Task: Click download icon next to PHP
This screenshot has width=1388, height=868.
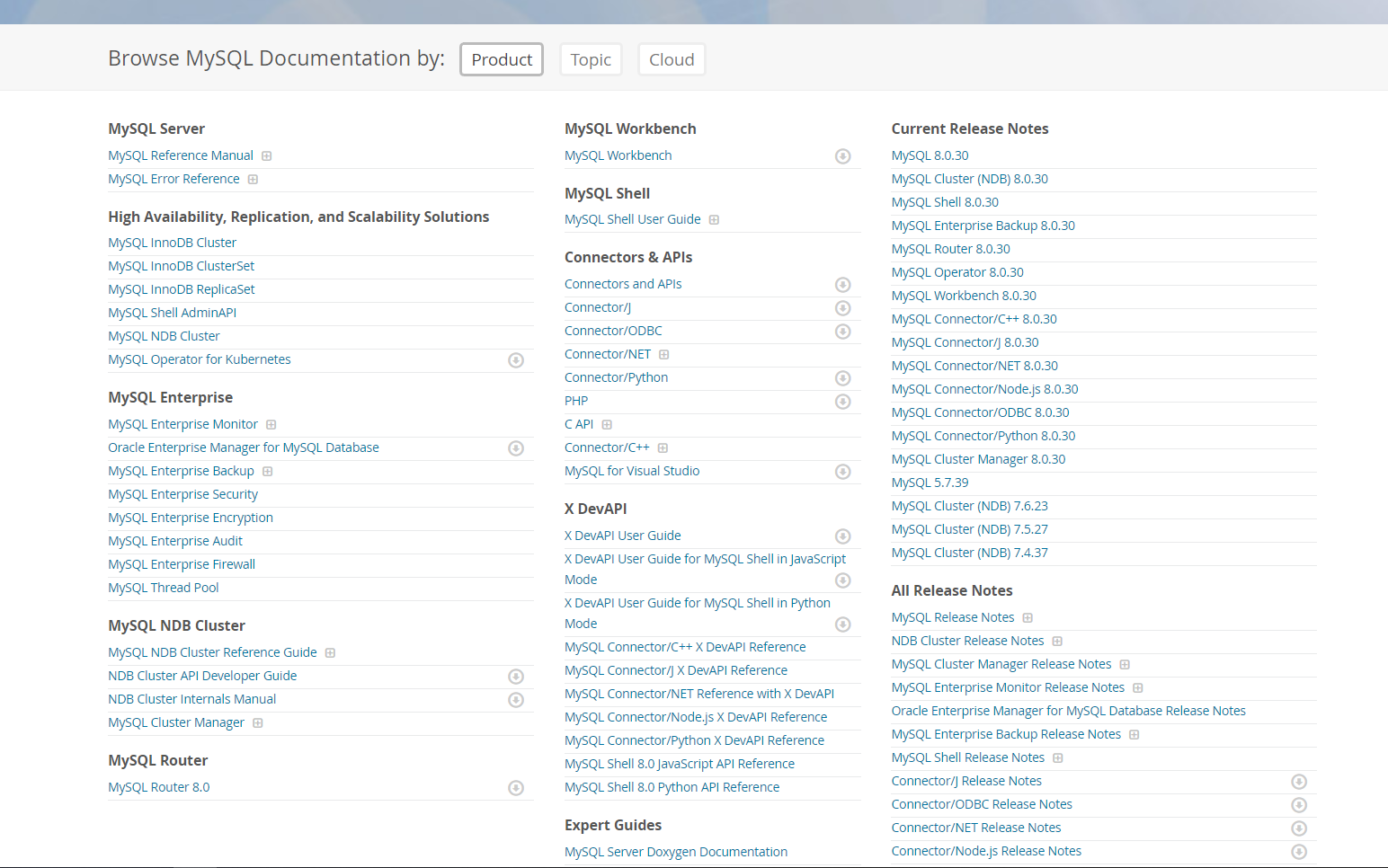Action: [x=842, y=402]
